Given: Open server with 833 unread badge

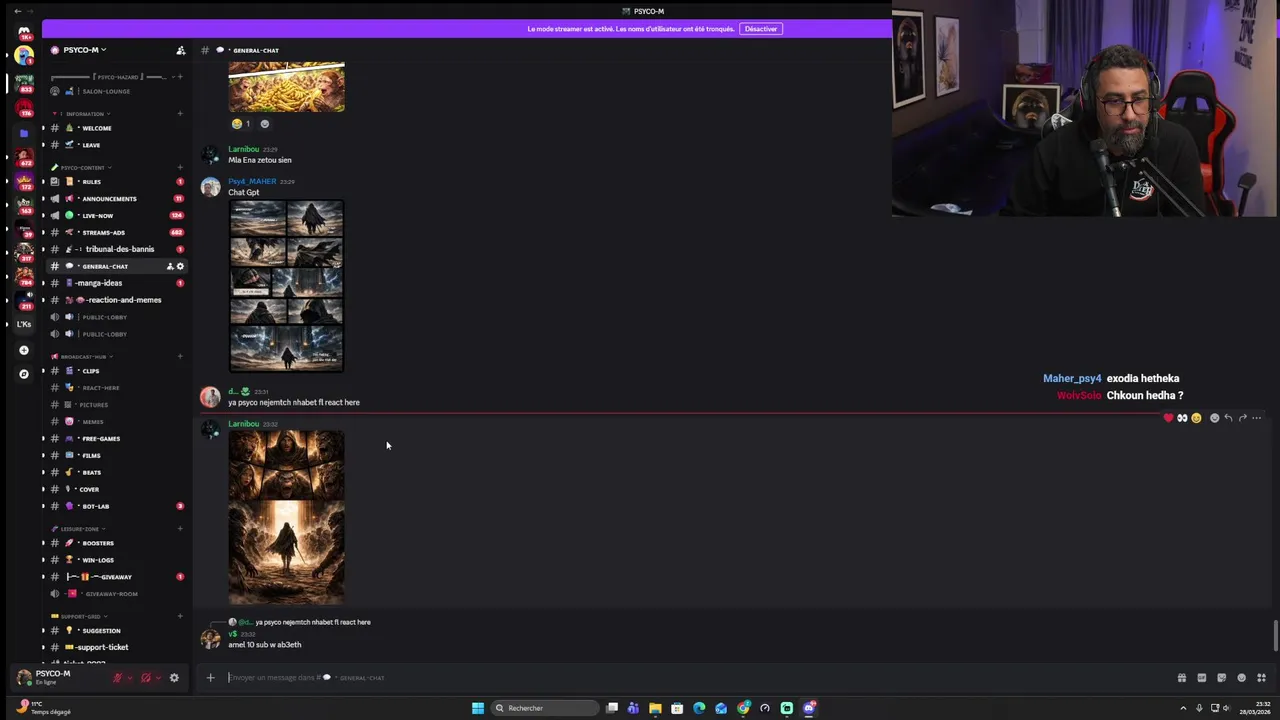Looking at the screenshot, I should click(x=24, y=82).
